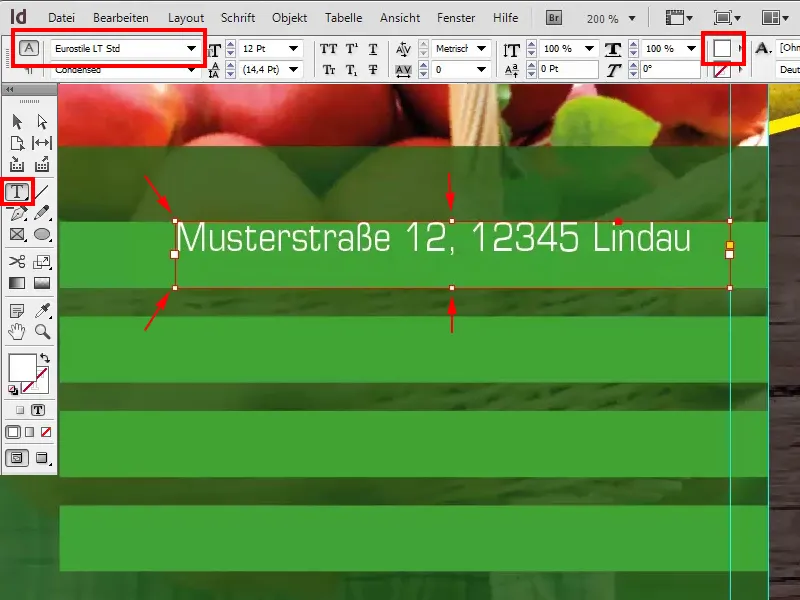800x600 pixels.
Task: Pick the Scissors tool
Action: pyautogui.click(x=17, y=262)
